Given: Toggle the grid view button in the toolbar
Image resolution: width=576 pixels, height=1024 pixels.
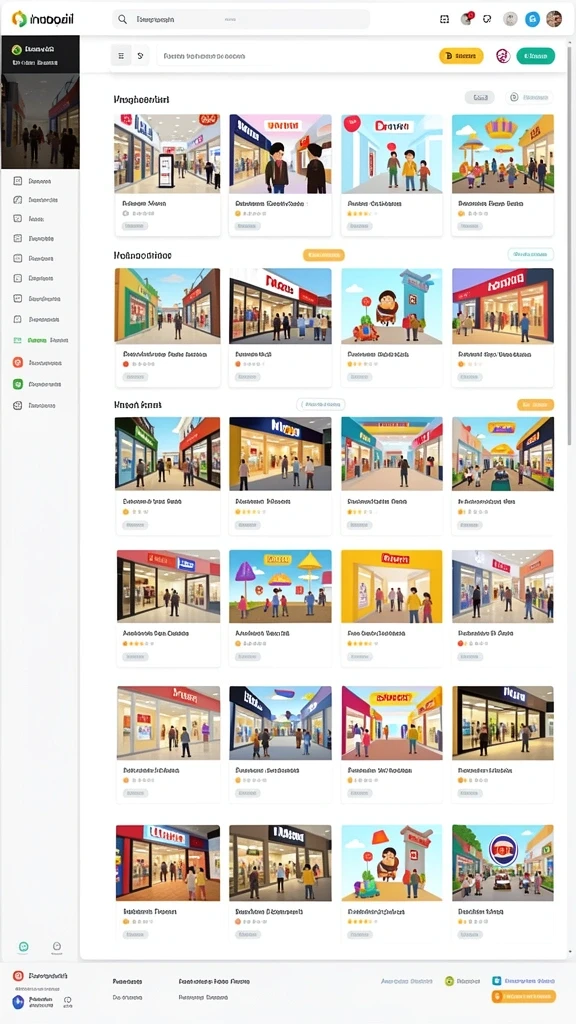Looking at the screenshot, I should pos(121,56).
